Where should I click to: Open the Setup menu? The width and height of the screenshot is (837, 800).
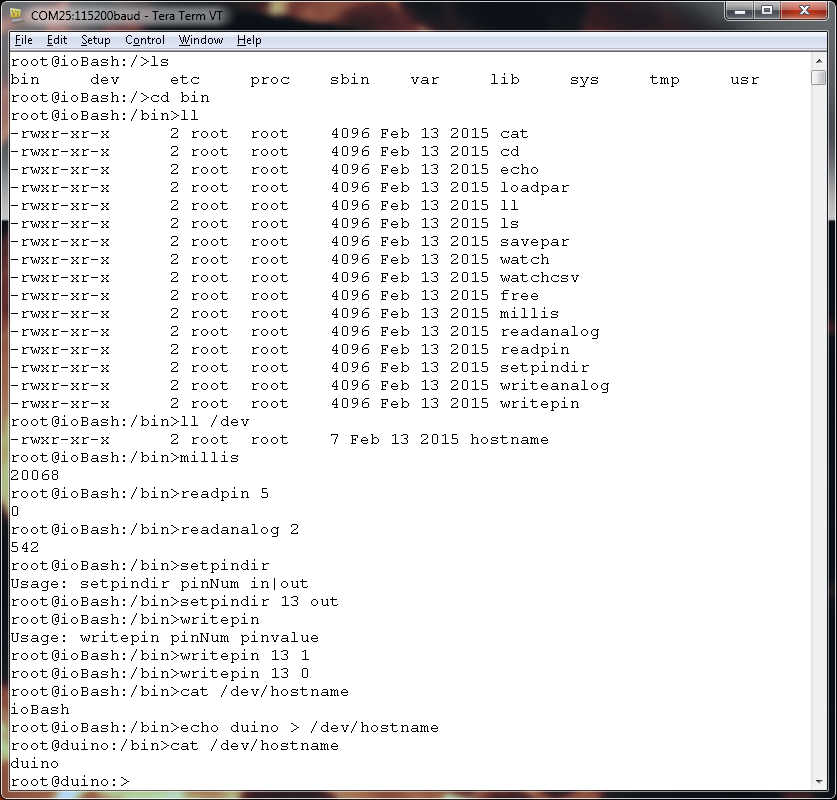coord(96,40)
